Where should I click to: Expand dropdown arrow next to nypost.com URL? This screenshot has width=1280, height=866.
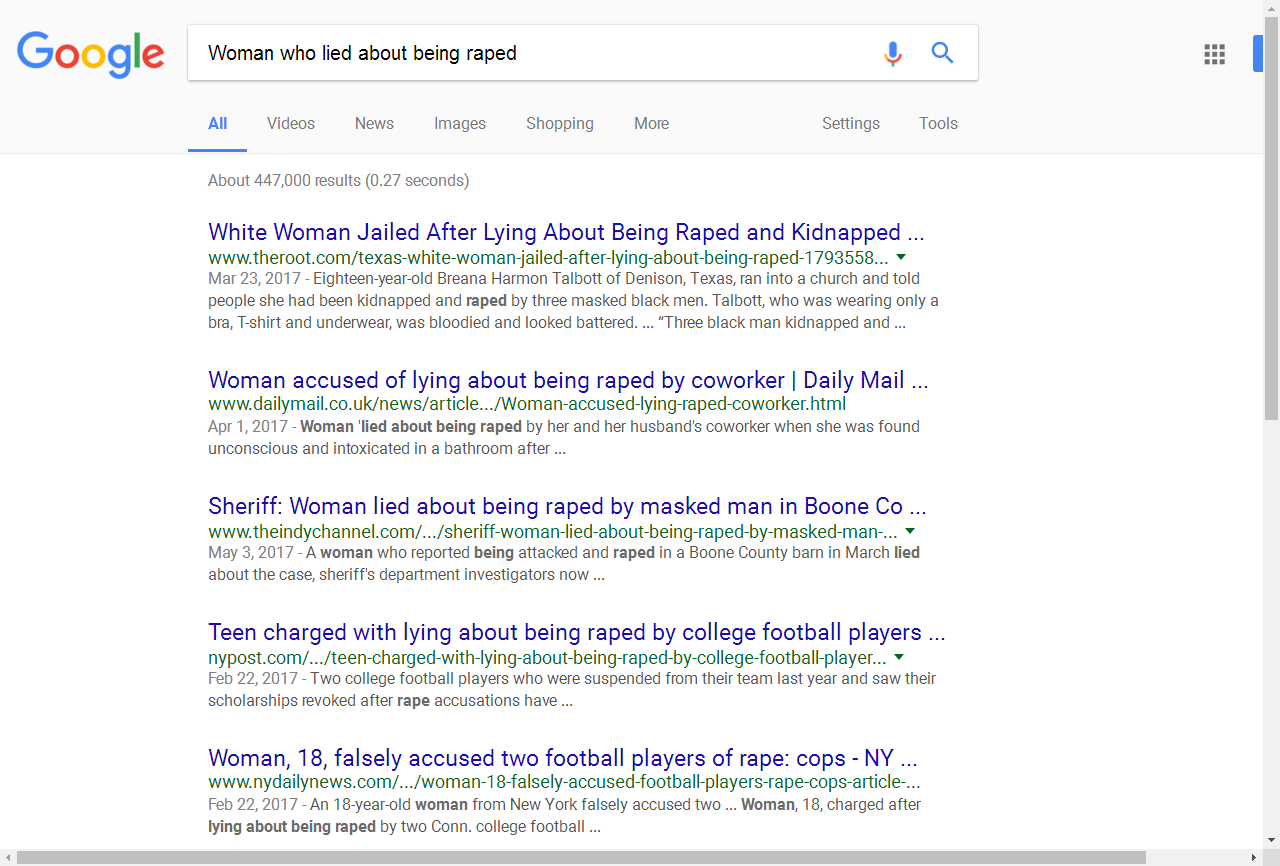click(x=898, y=657)
